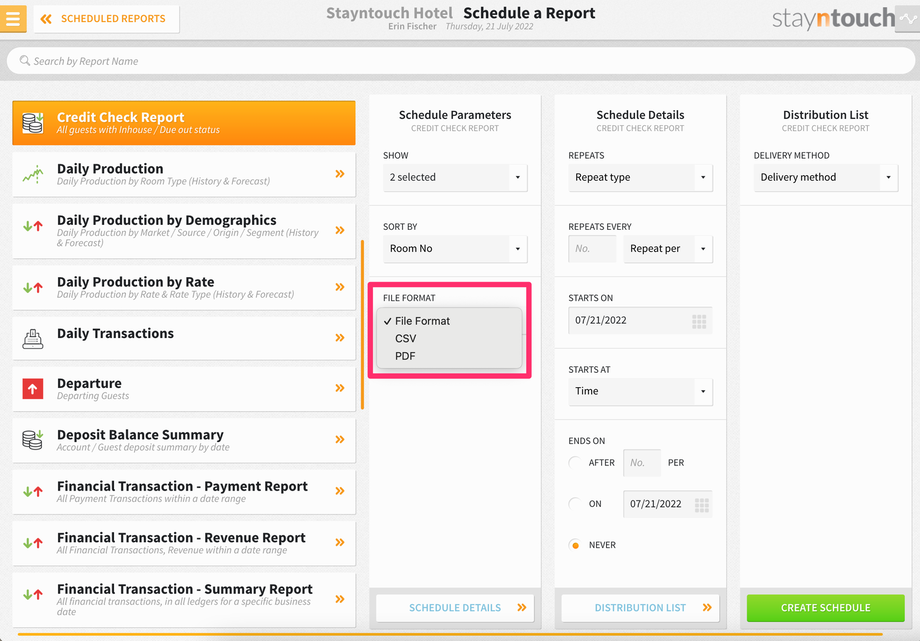Click the search magnifier icon

click(25, 60)
